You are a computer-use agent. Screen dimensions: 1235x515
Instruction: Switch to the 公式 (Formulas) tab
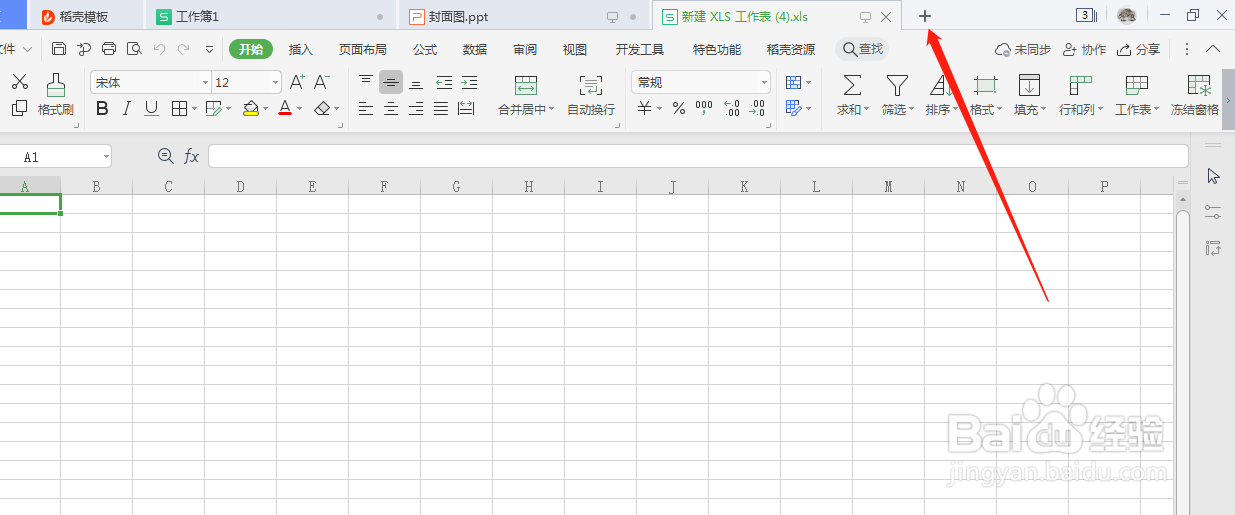pyautogui.click(x=425, y=49)
